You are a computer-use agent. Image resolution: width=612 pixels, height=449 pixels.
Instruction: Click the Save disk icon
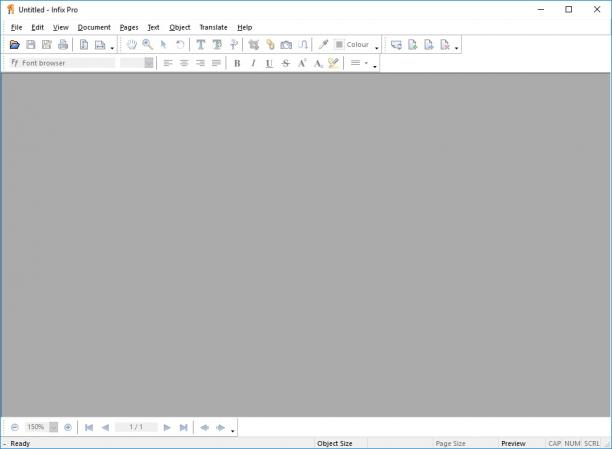(30, 45)
